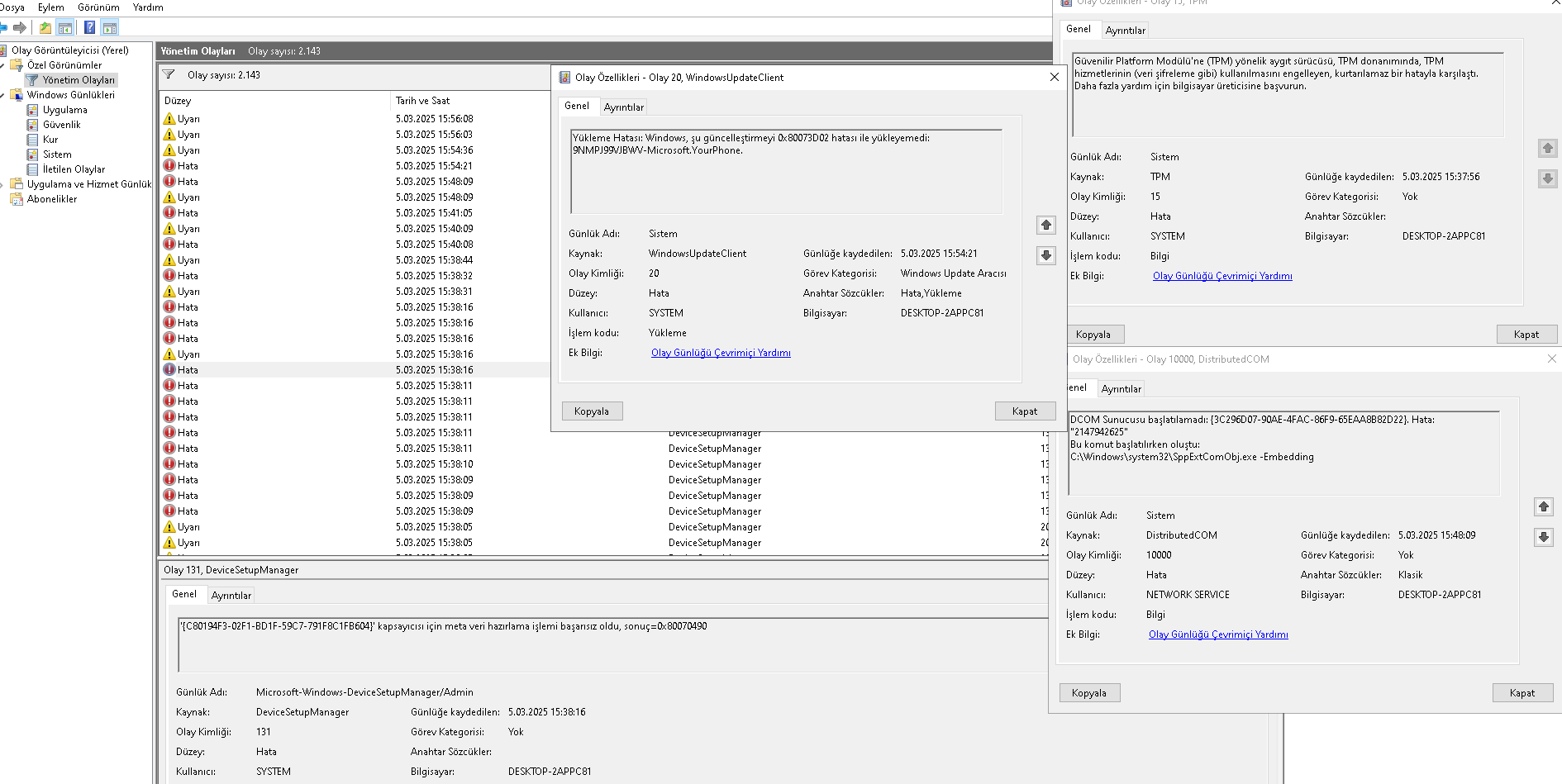Click the blue Help question mark icon
This screenshot has width=1562, height=784.
[89, 27]
